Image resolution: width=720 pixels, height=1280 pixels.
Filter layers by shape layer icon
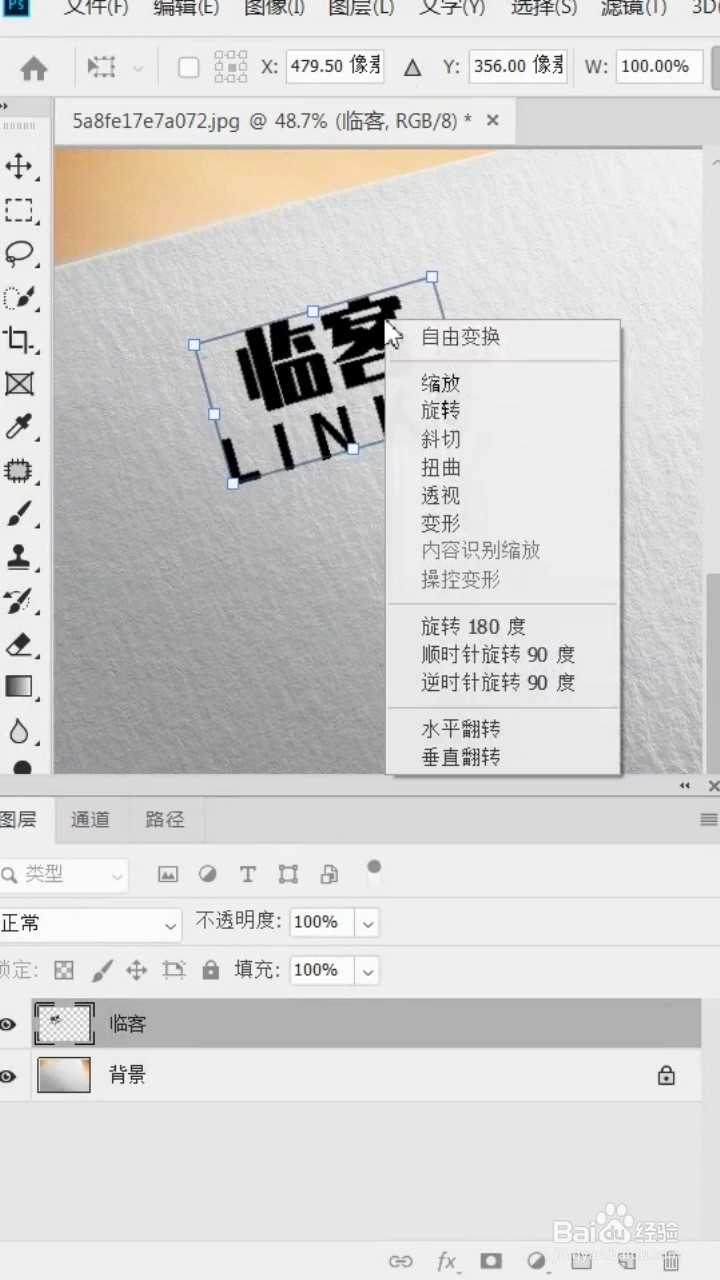pos(288,875)
